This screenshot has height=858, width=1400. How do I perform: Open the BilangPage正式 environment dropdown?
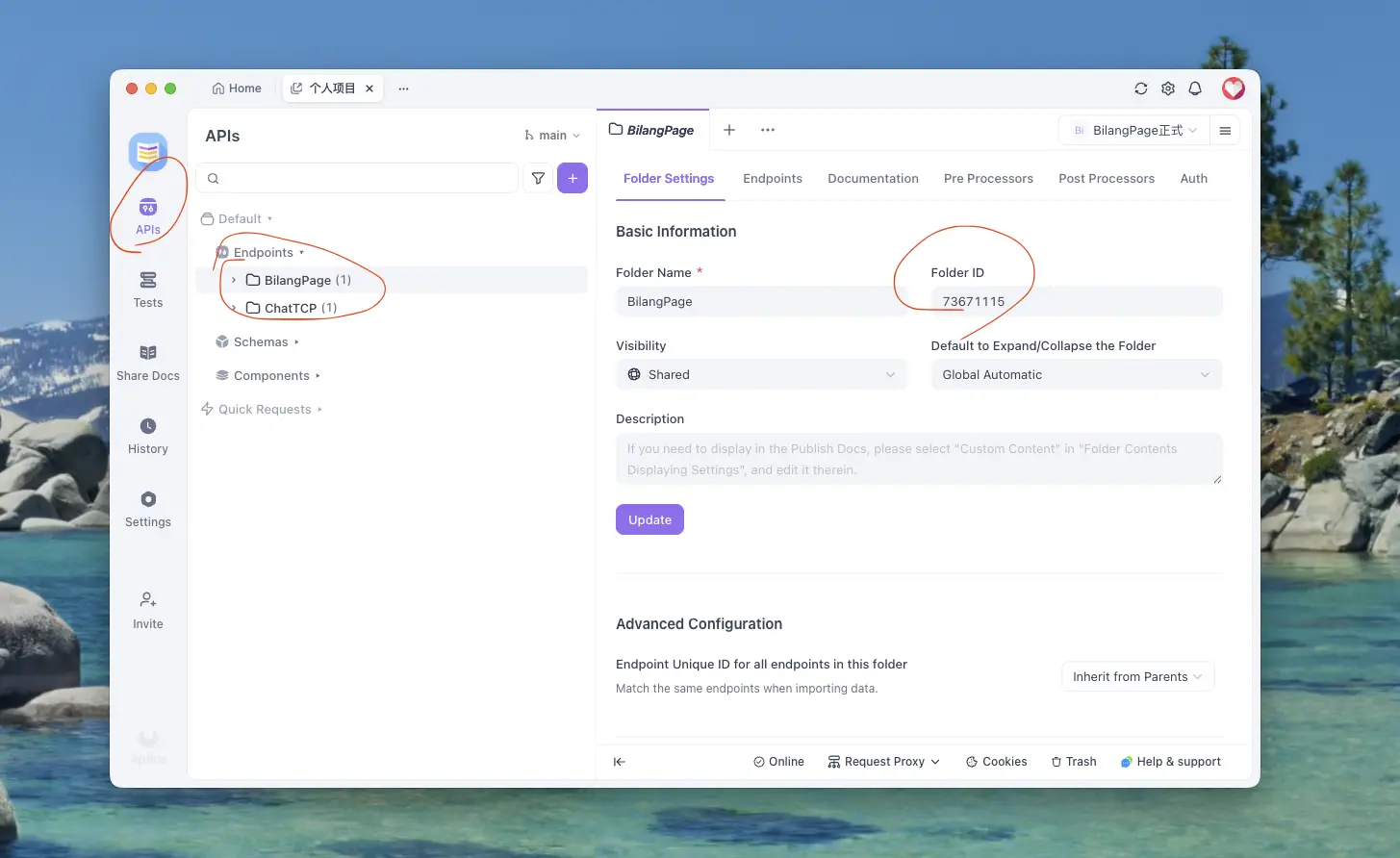tap(1133, 131)
